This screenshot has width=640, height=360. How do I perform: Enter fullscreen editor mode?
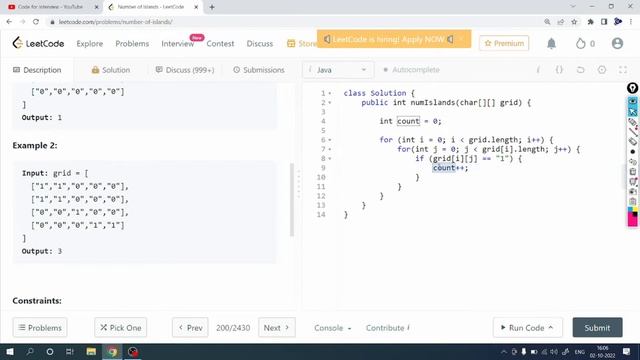click(x=622, y=70)
